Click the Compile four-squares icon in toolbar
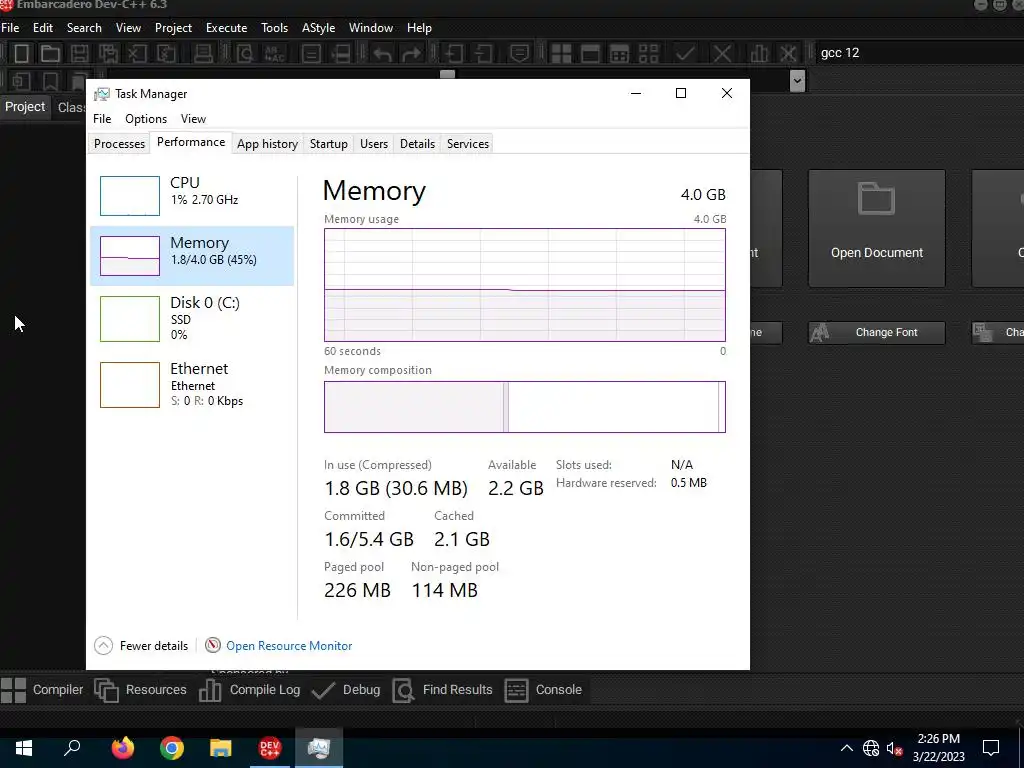1024x768 pixels. tap(561, 53)
